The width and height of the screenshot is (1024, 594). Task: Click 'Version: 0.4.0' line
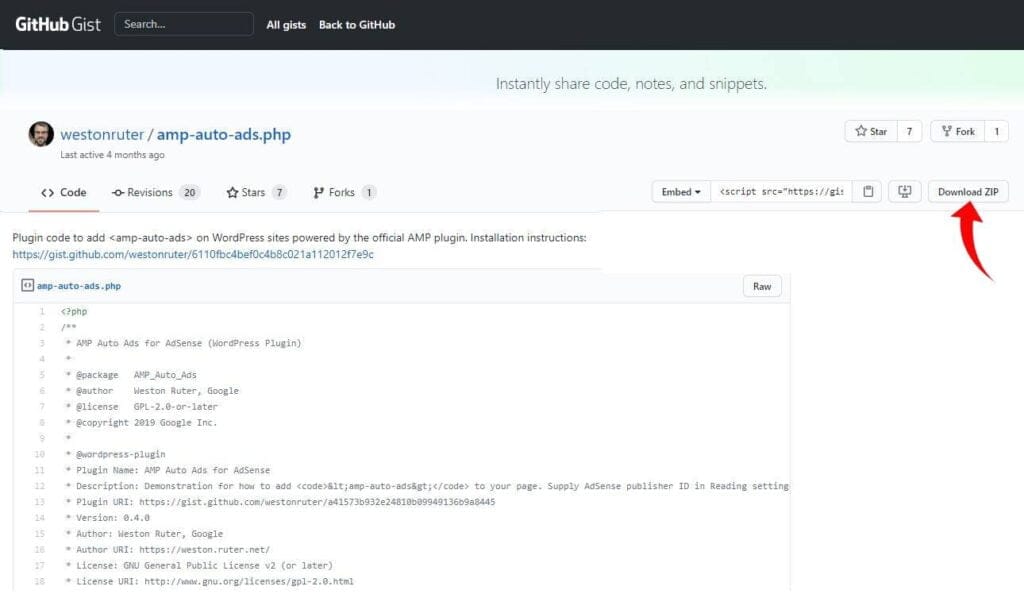click(x=108, y=518)
